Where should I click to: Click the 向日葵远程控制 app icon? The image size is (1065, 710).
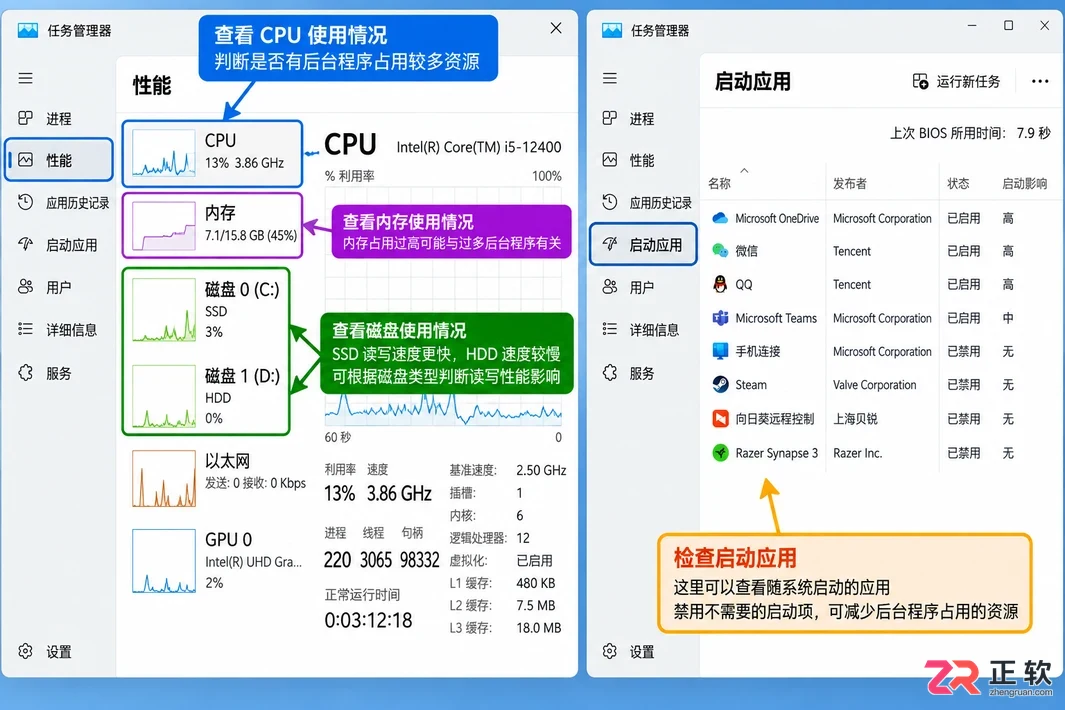[720, 419]
